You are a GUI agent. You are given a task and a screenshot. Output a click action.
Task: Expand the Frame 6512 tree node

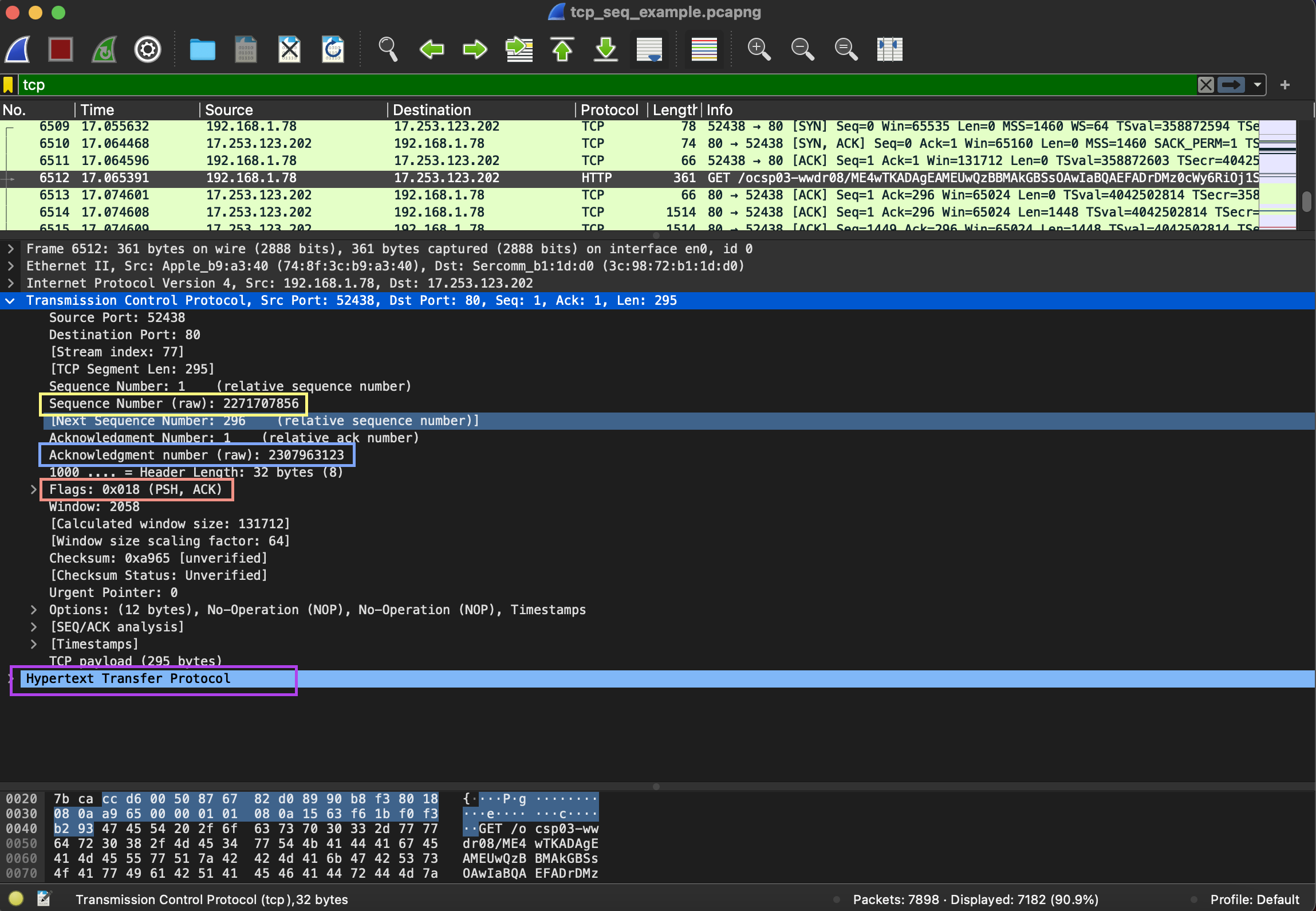[10, 249]
